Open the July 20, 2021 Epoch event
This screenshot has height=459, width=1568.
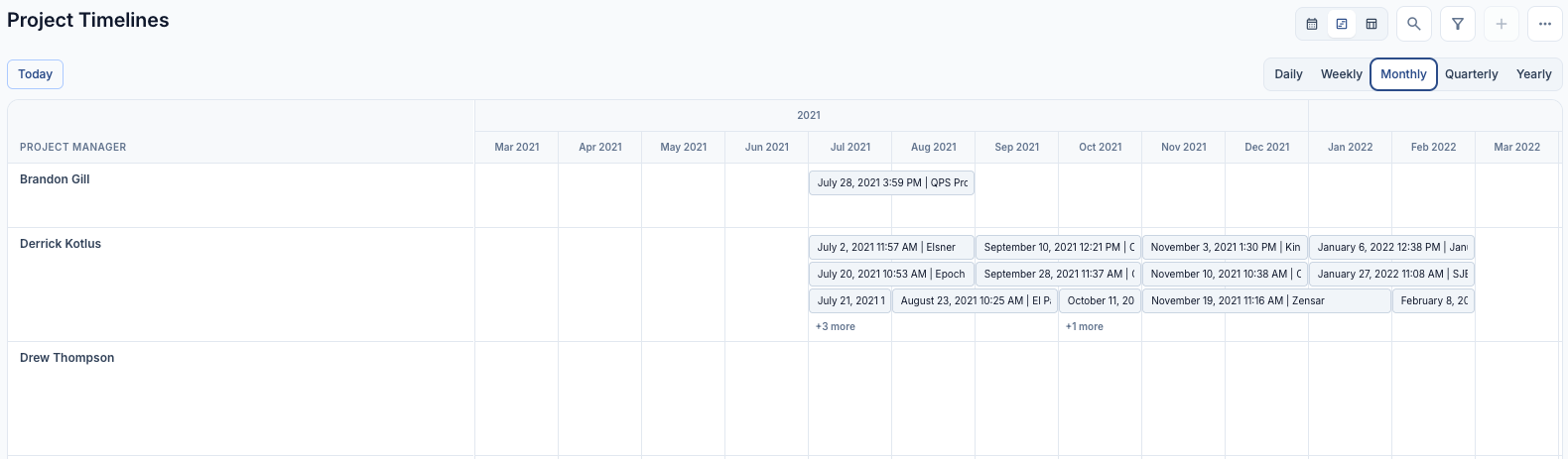tap(891, 274)
